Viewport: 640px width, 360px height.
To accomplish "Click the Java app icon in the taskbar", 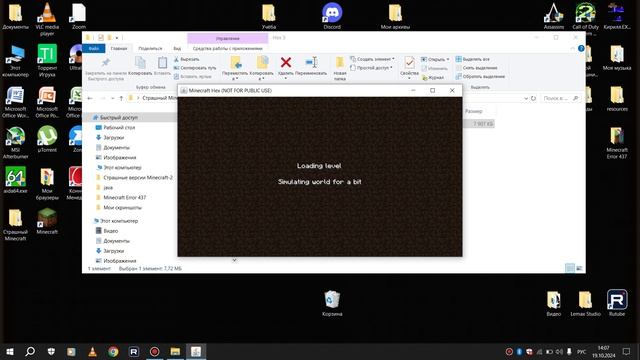I will (x=196, y=351).
